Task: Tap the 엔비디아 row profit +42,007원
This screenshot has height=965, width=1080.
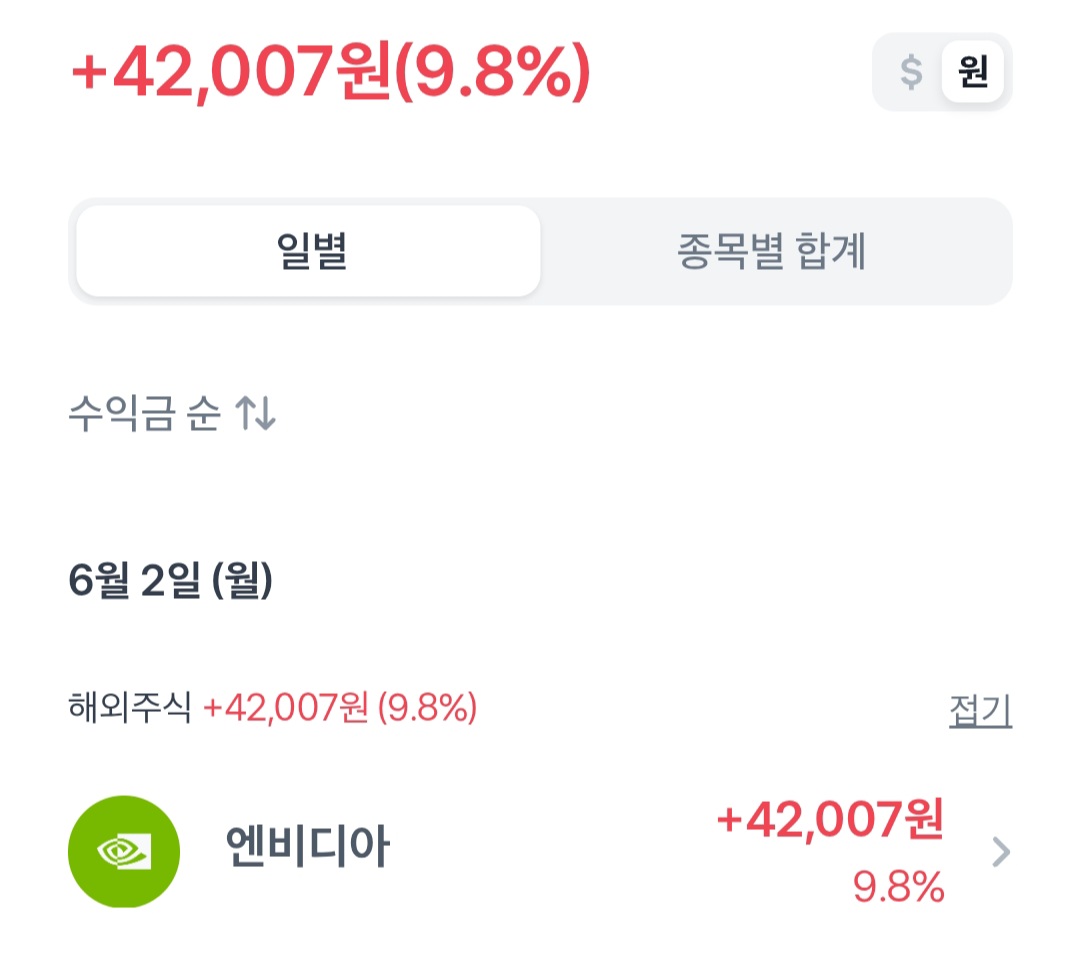Action: (830, 820)
